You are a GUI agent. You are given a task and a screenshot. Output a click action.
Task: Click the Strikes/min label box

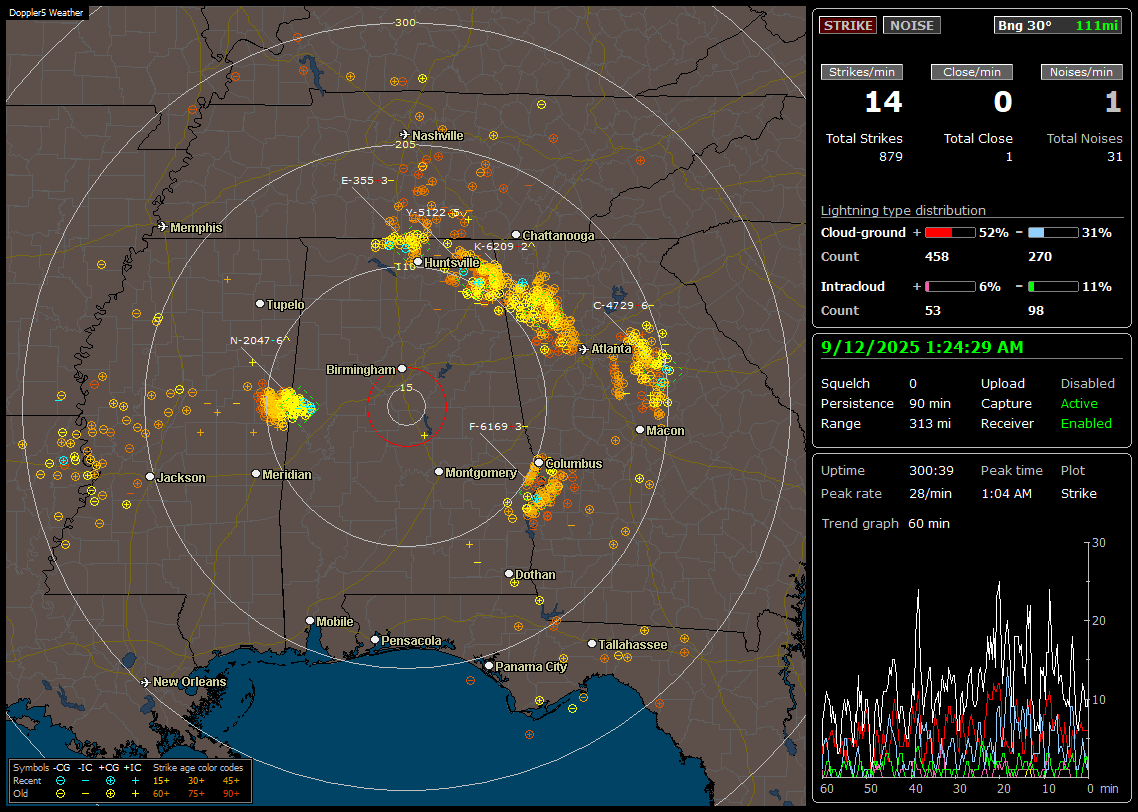pyautogui.click(x=861, y=72)
